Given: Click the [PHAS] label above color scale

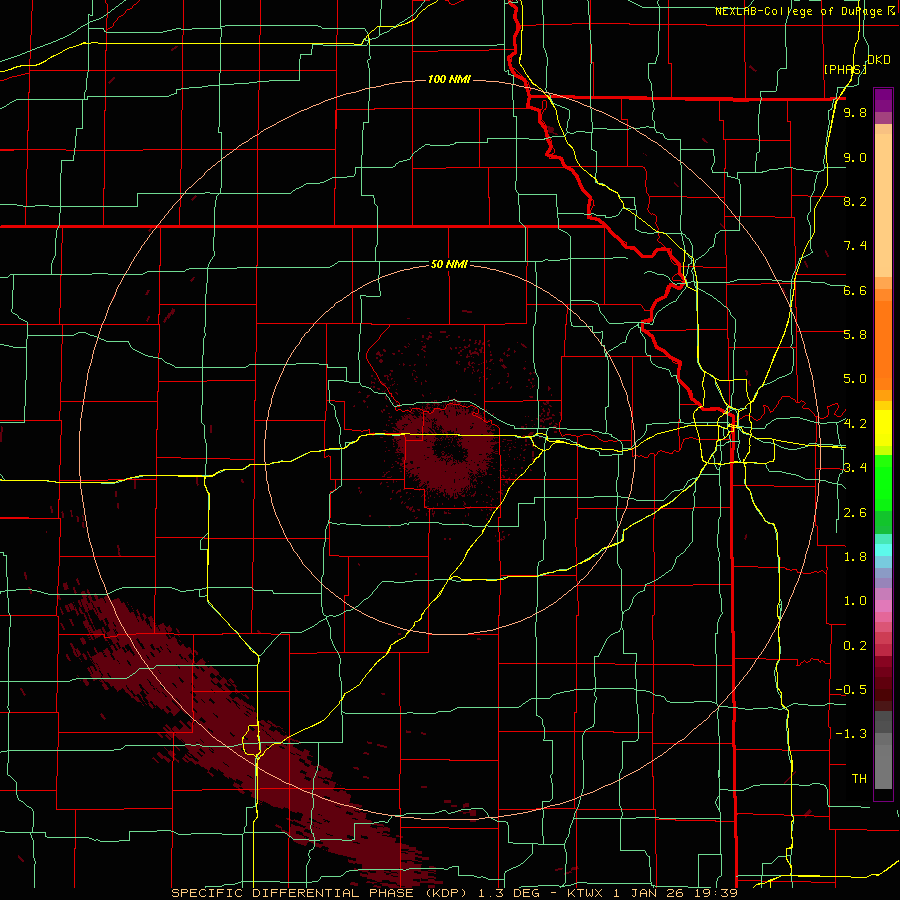Looking at the screenshot, I should 845,69.
